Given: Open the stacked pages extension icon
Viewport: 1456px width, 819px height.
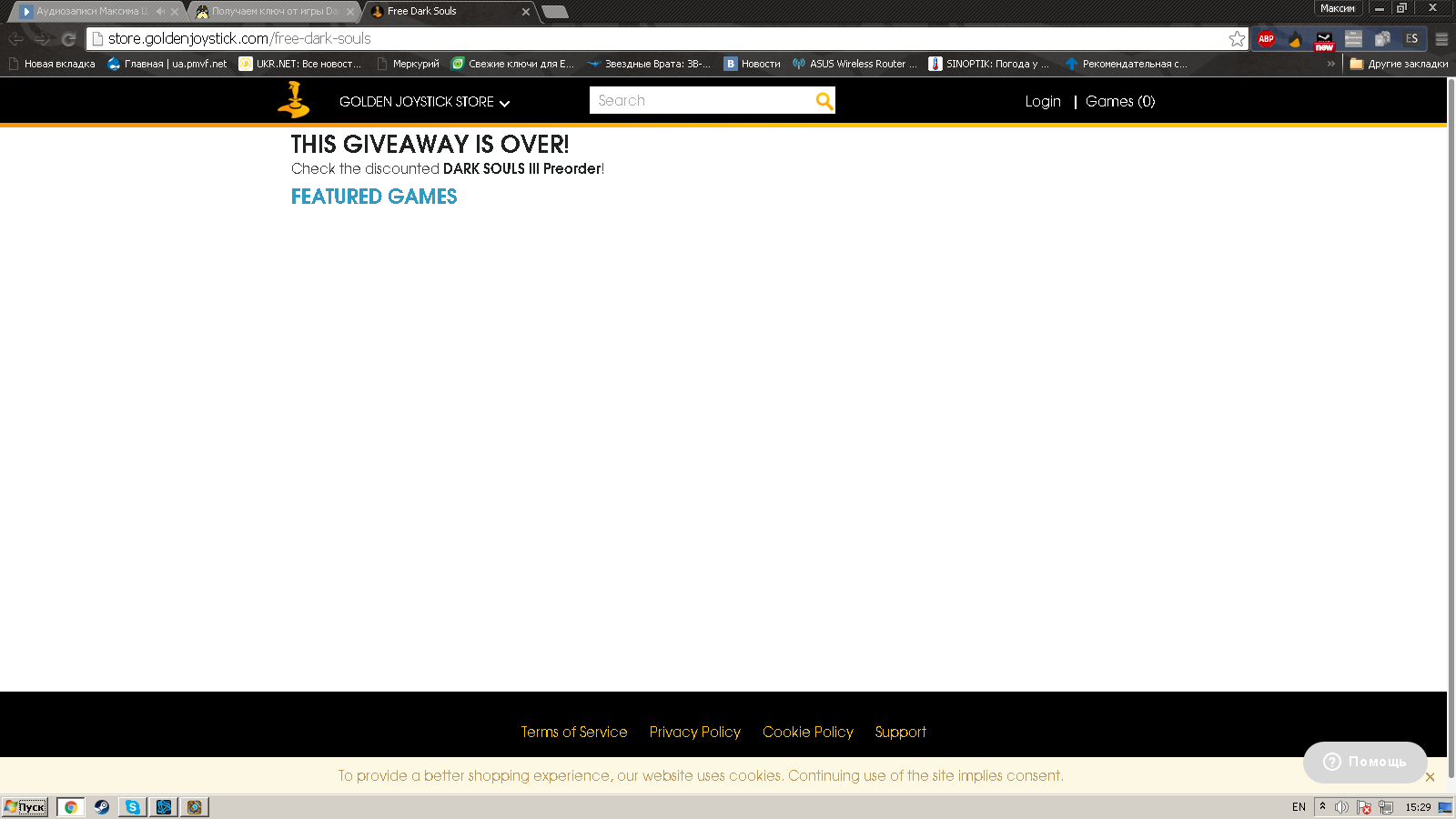Looking at the screenshot, I should pos(1382,38).
